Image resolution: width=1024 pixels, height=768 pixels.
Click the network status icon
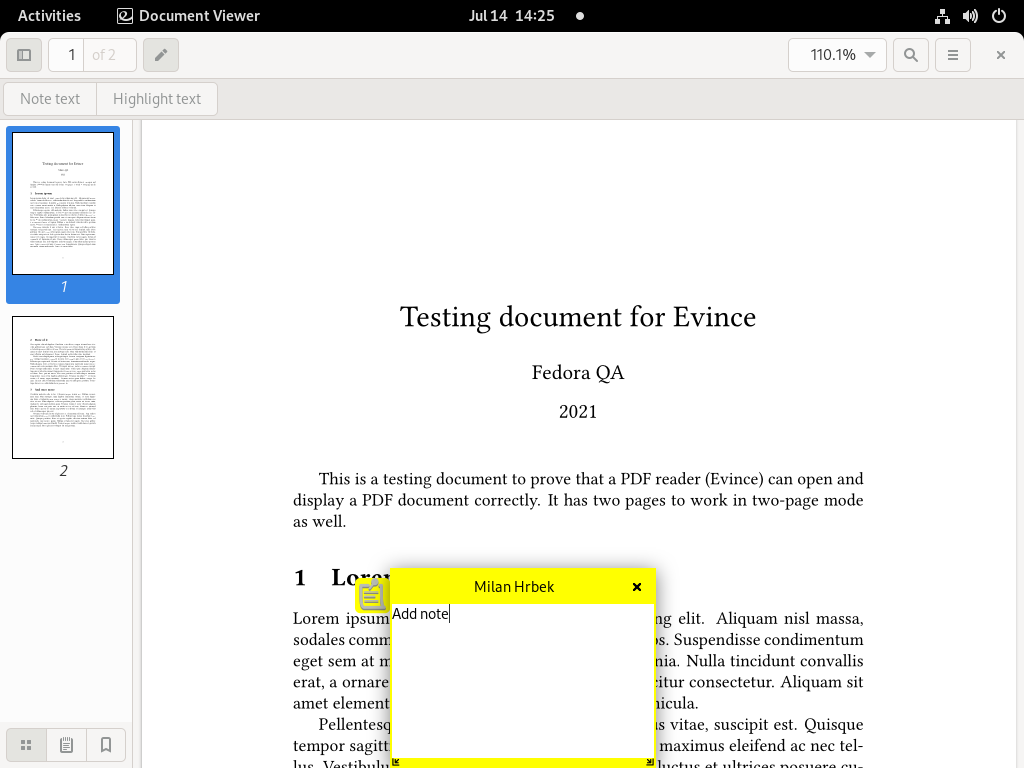point(942,16)
